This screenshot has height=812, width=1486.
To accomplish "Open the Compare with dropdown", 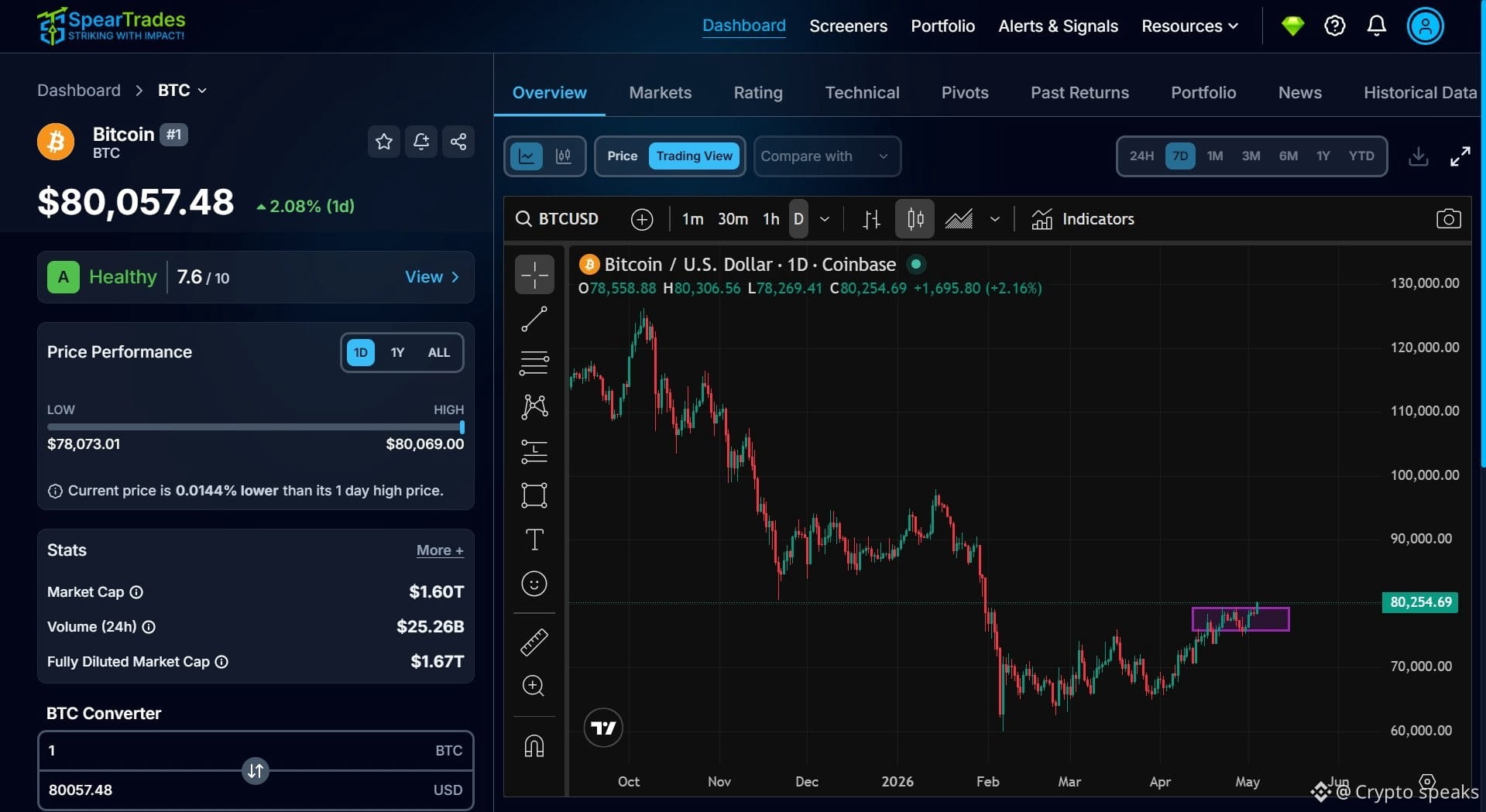I will click(x=826, y=156).
